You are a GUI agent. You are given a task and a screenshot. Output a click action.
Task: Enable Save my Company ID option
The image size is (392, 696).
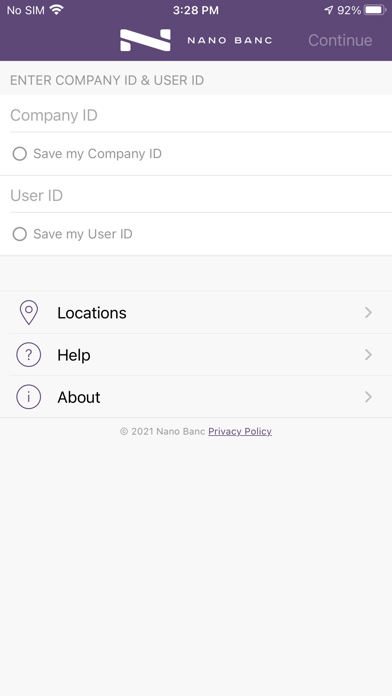(x=20, y=154)
